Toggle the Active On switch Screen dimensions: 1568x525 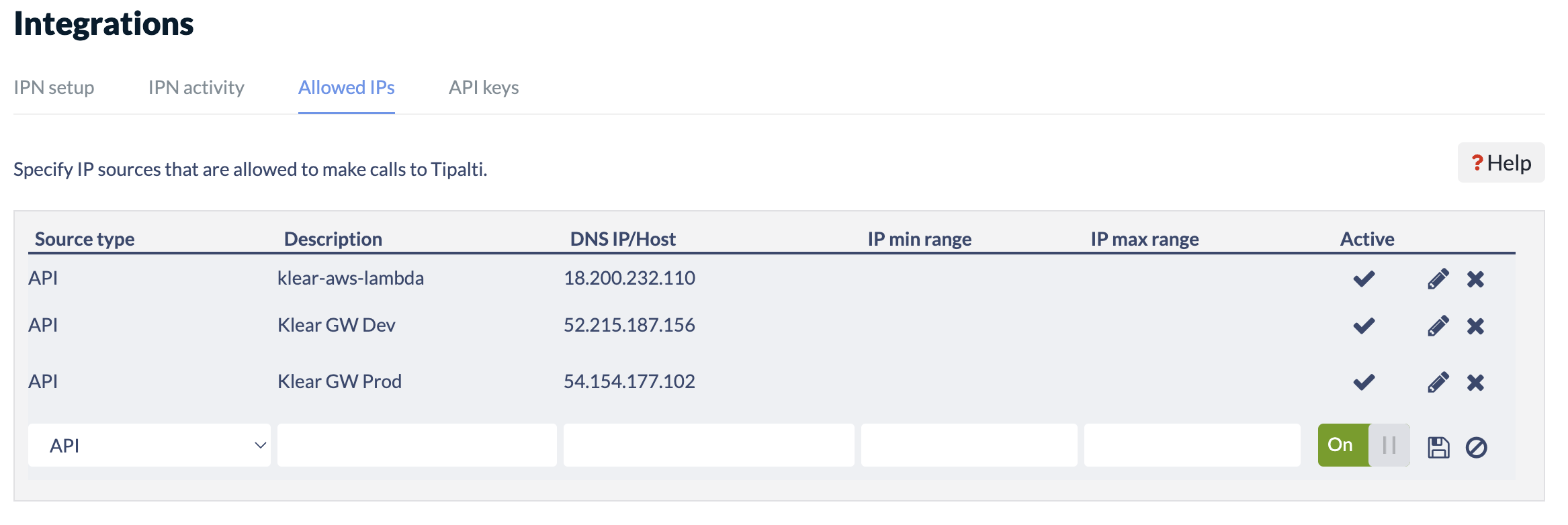pos(1363,445)
